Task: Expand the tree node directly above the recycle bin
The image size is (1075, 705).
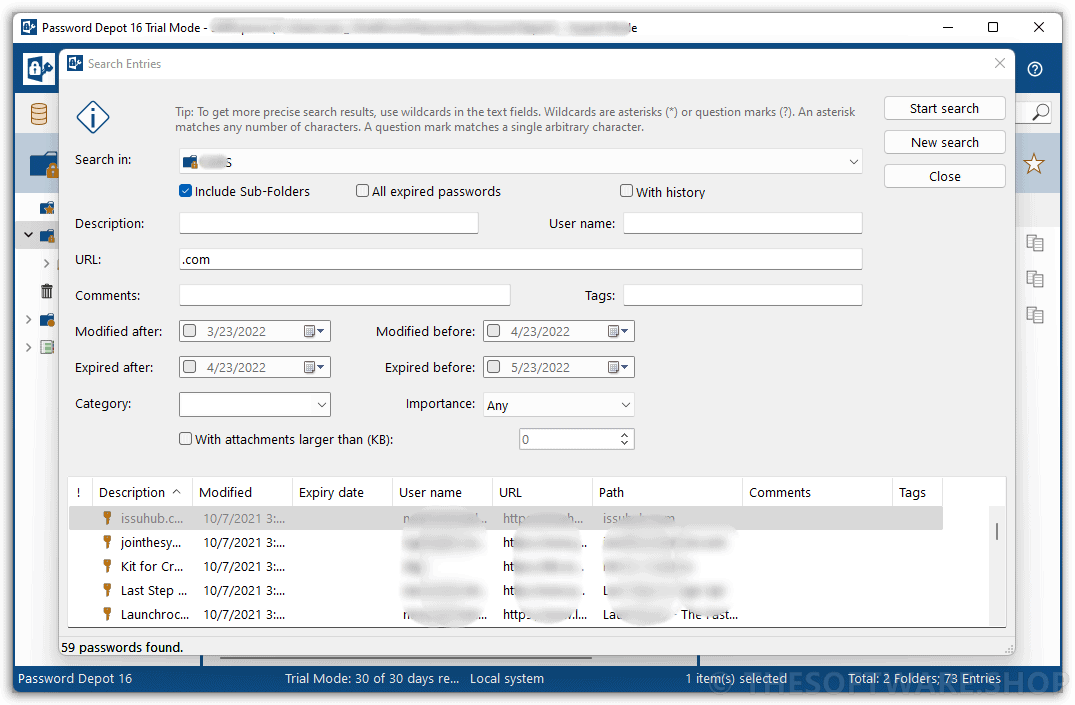Action: coord(46,263)
